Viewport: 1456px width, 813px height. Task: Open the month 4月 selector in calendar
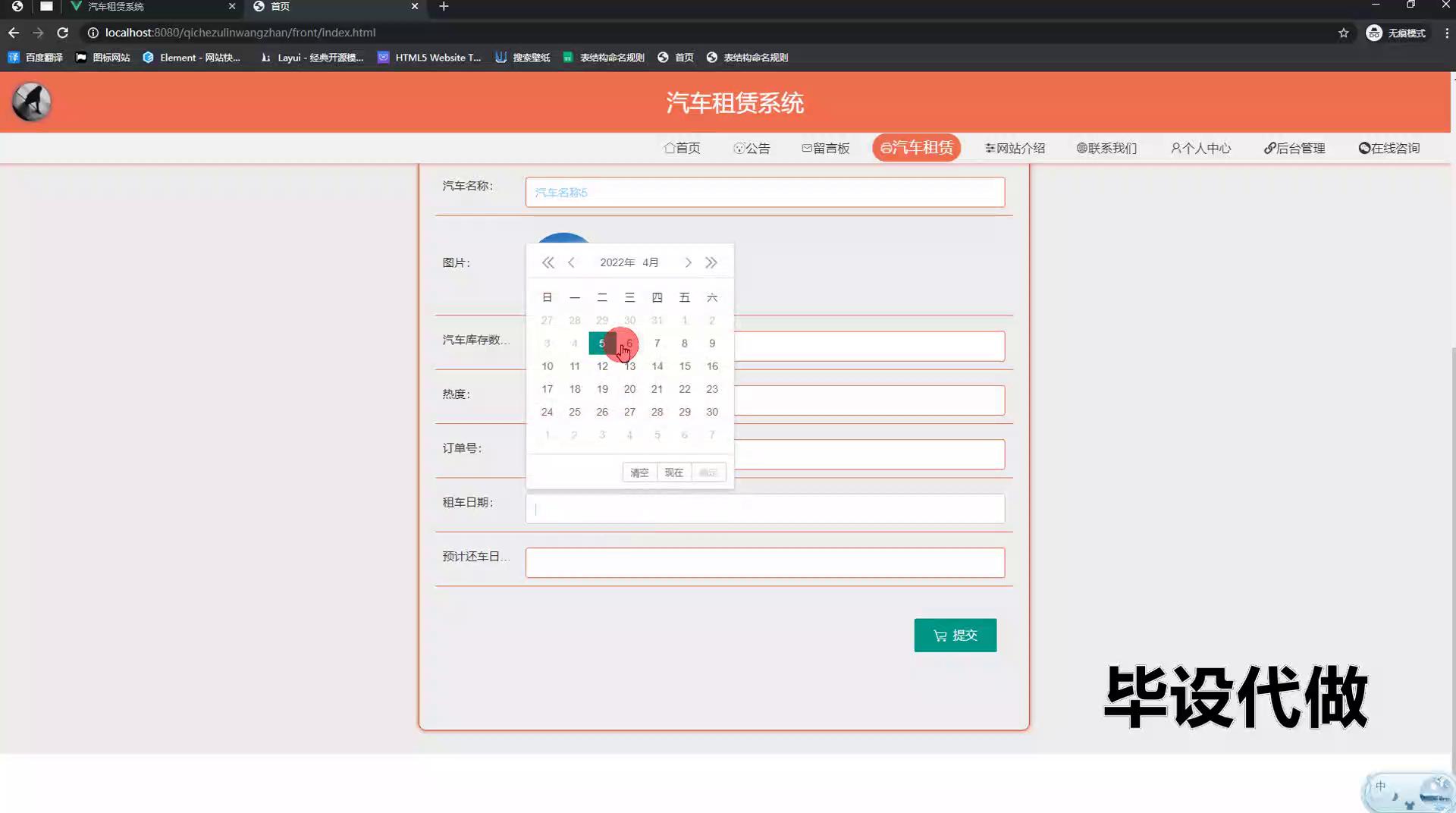pos(651,262)
